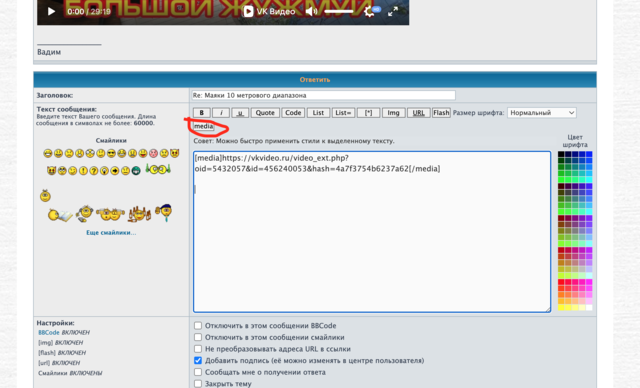This screenshot has height=388, width=640.
Task: Insert a URL tag
Action: [419, 113]
